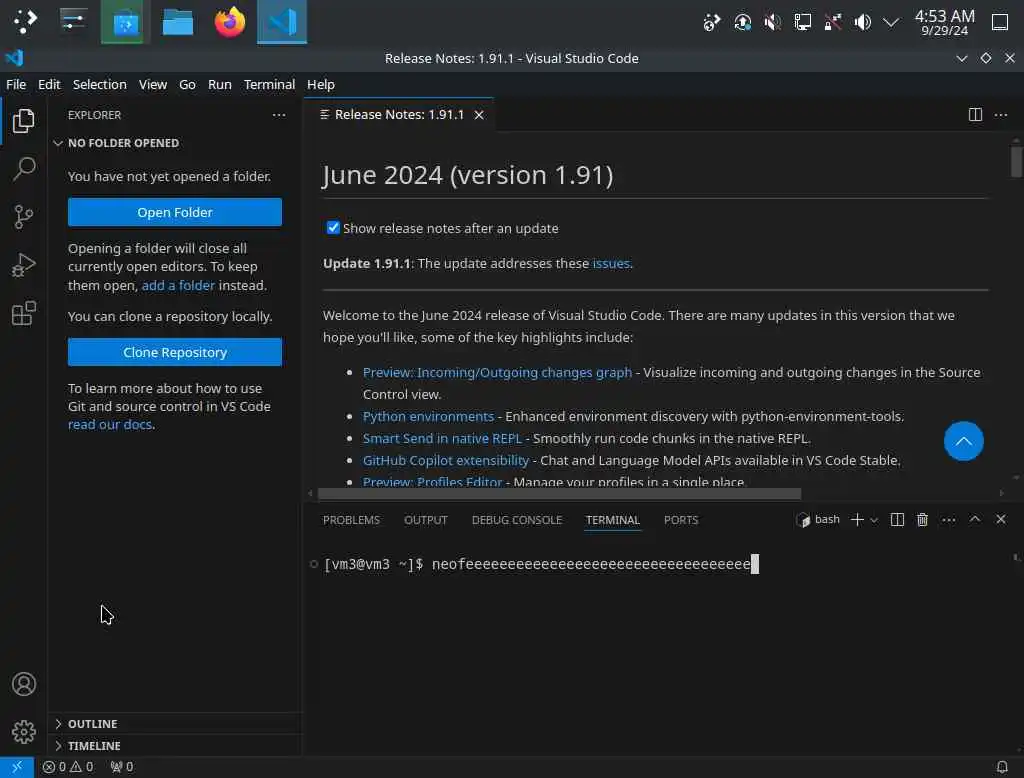1024x778 pixels.
Task: Open the file manager from taskbar
Action: coord(177,22)
